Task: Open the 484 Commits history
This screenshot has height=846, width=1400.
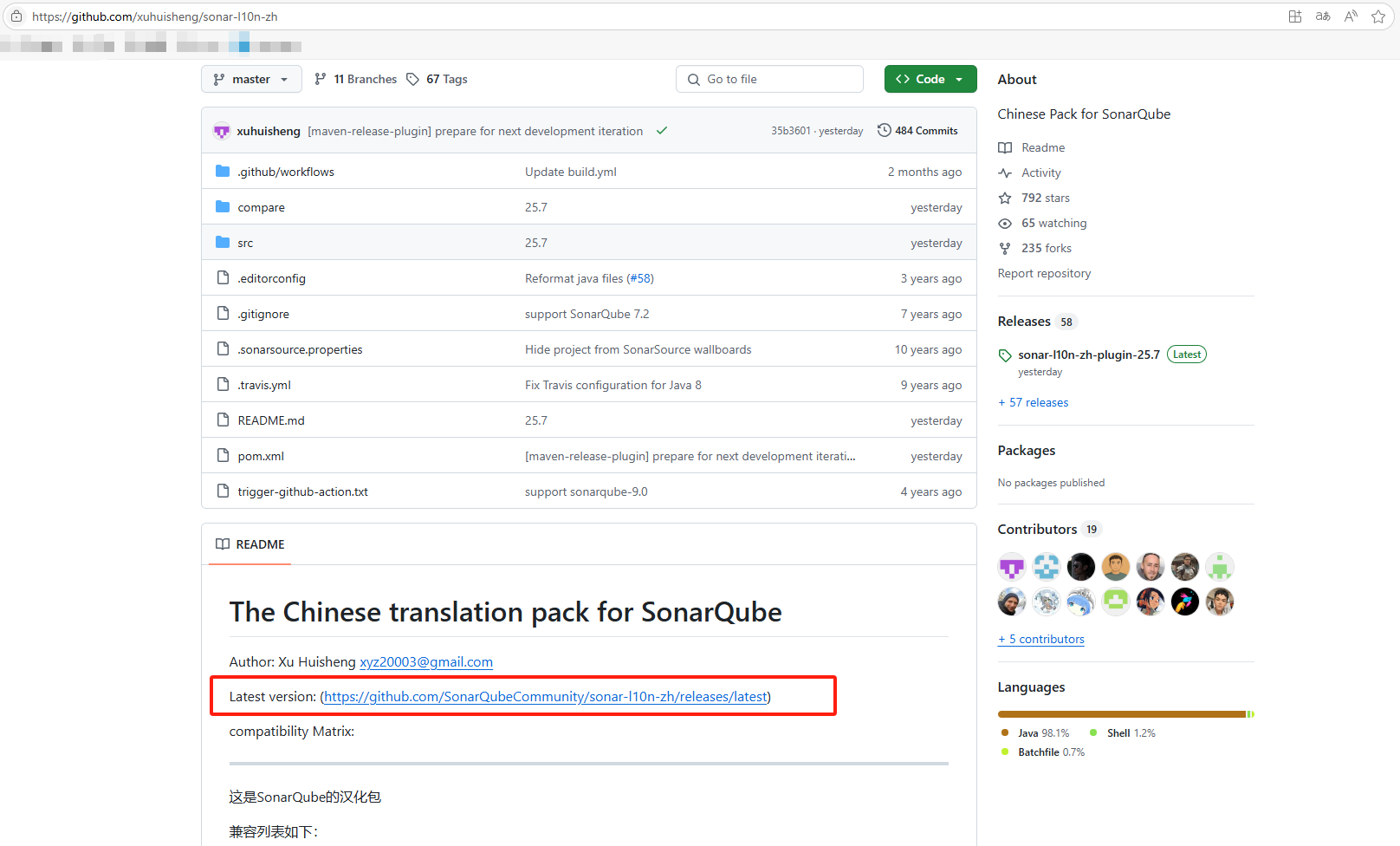Action: [x=917, y=131]
